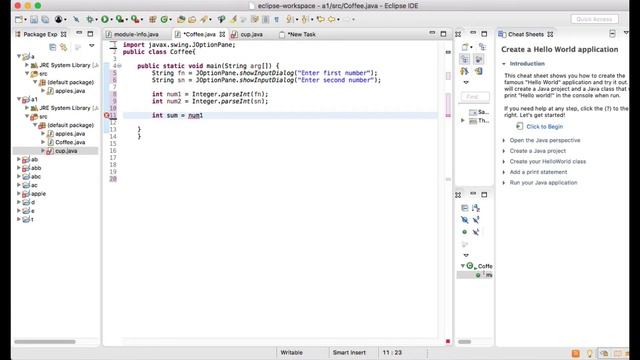Click the 'Click to Begin' link
Image resolution: width=640 pixels, height=360 pixels.
pyautogui.click(x=544, y=127)
